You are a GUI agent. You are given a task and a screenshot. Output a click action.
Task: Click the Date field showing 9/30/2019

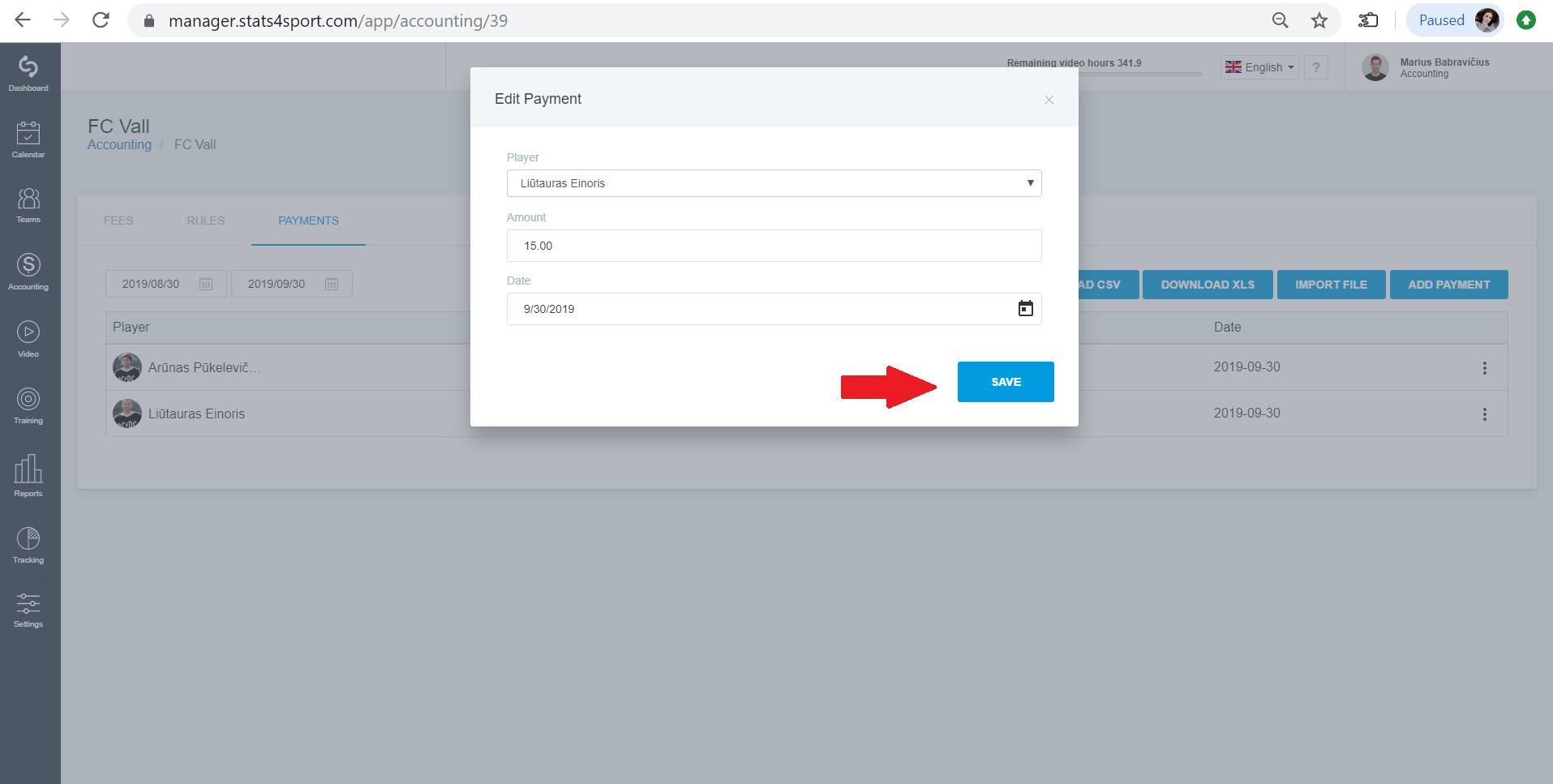pyautogui.click(x=774, y=309)
